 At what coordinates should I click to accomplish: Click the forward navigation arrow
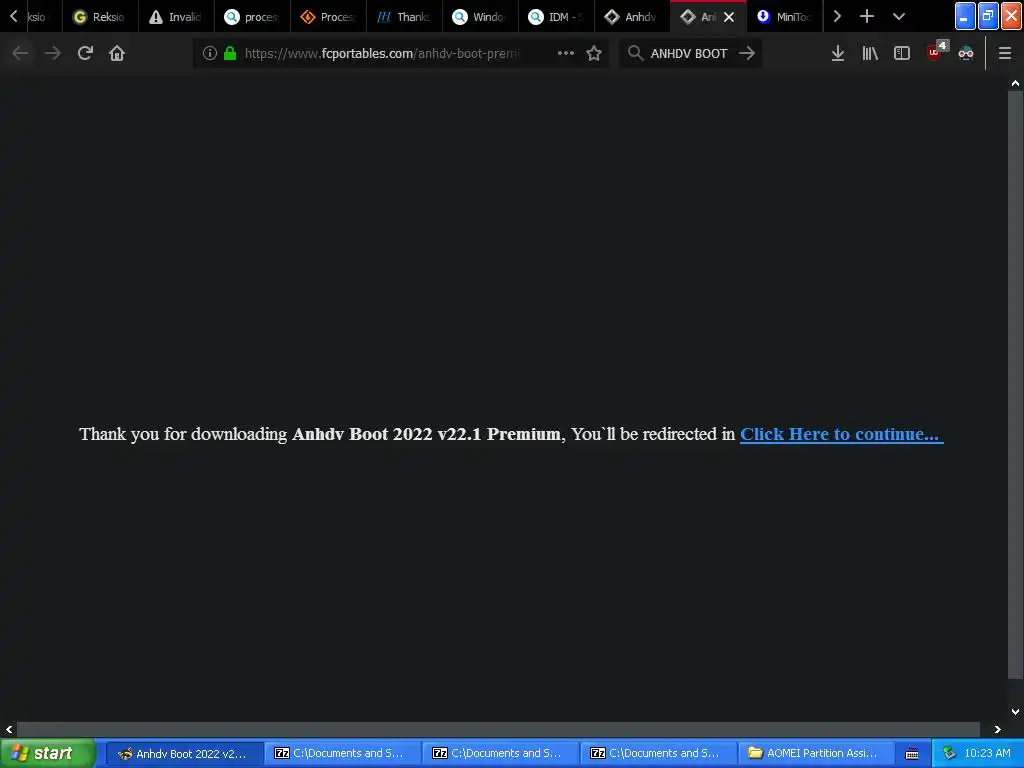pos(53,53)
